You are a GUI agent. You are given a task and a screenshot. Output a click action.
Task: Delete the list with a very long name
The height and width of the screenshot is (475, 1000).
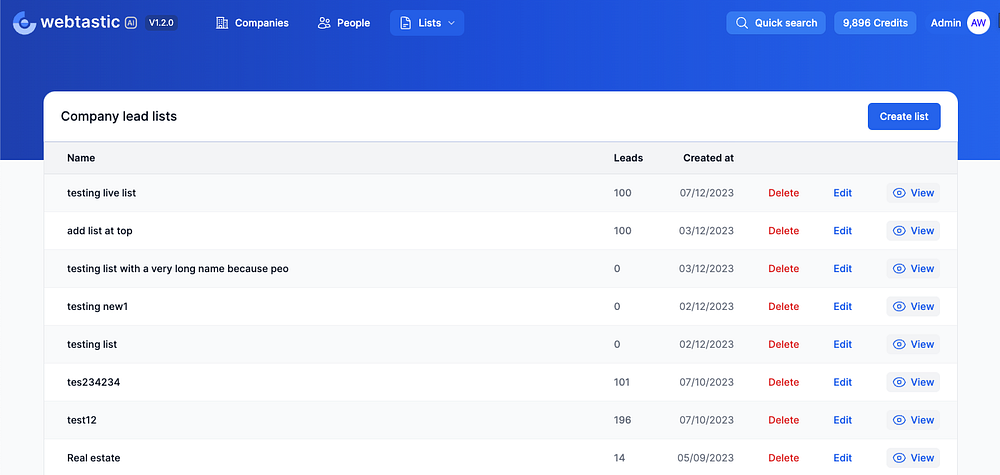click(x=783, y=268)
